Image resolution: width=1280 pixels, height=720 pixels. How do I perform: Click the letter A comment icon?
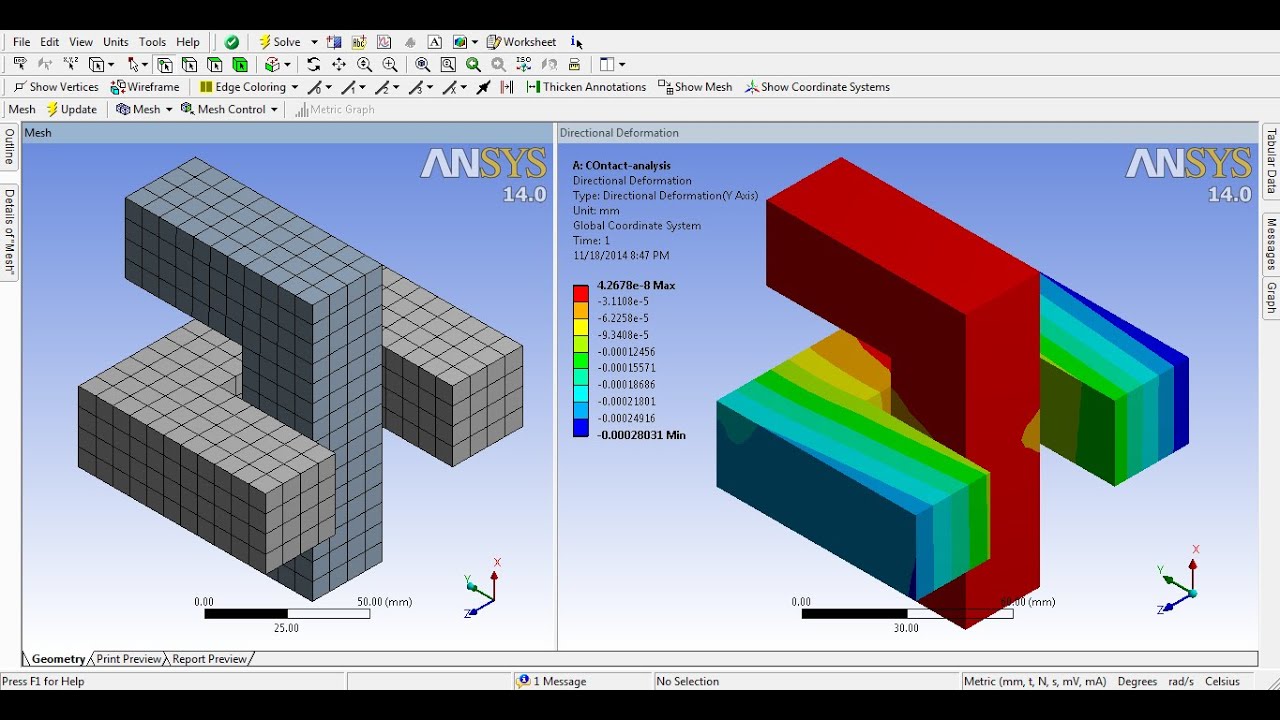pyautogui.click(x=435, y=42)
